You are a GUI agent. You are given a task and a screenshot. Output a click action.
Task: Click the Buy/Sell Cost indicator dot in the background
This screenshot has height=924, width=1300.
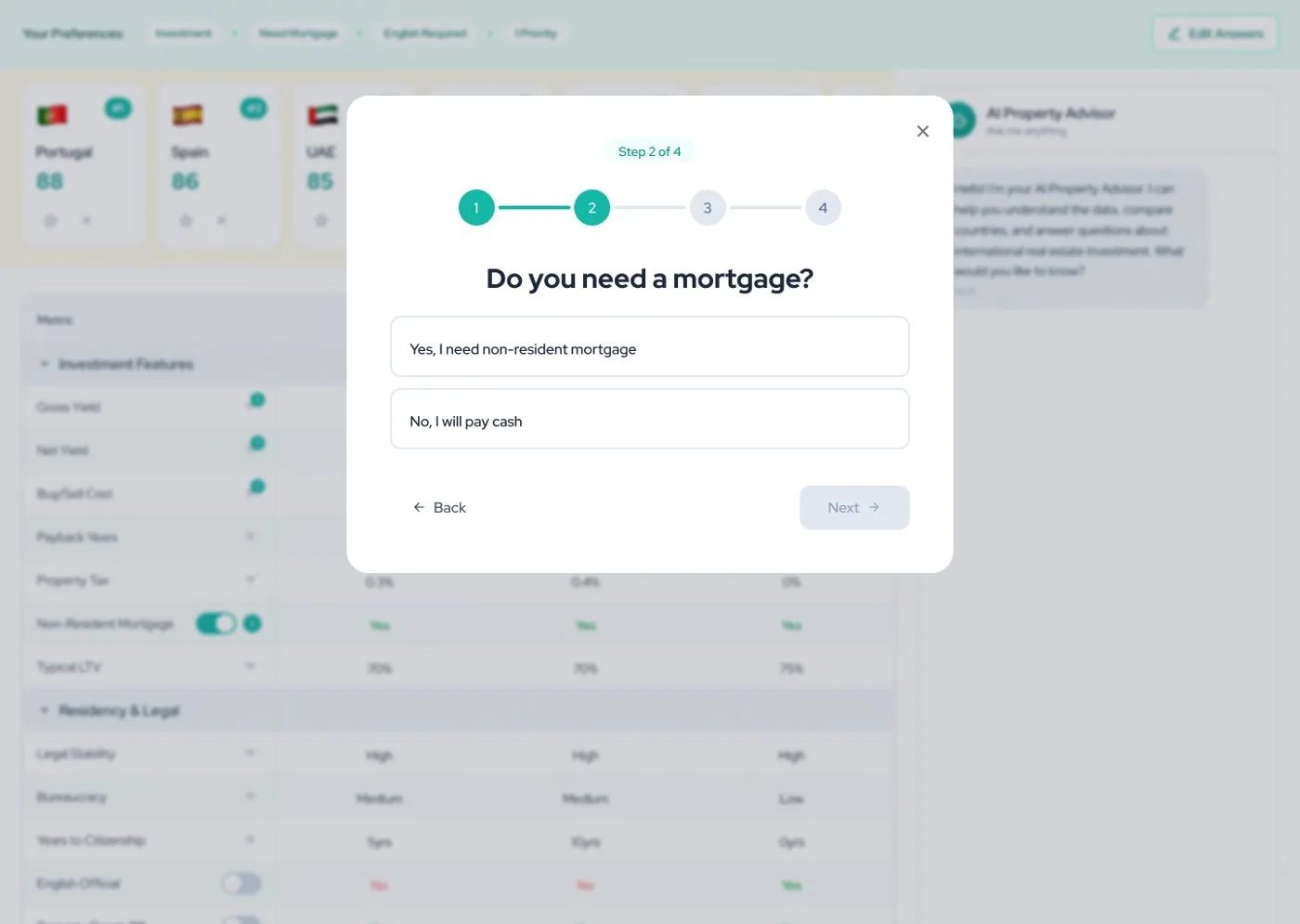[x=257, y=487]
